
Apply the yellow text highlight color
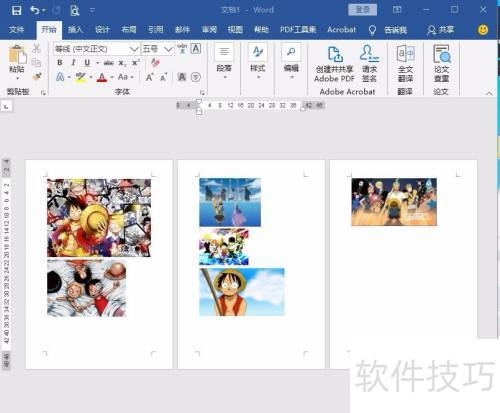coord(80,77)
